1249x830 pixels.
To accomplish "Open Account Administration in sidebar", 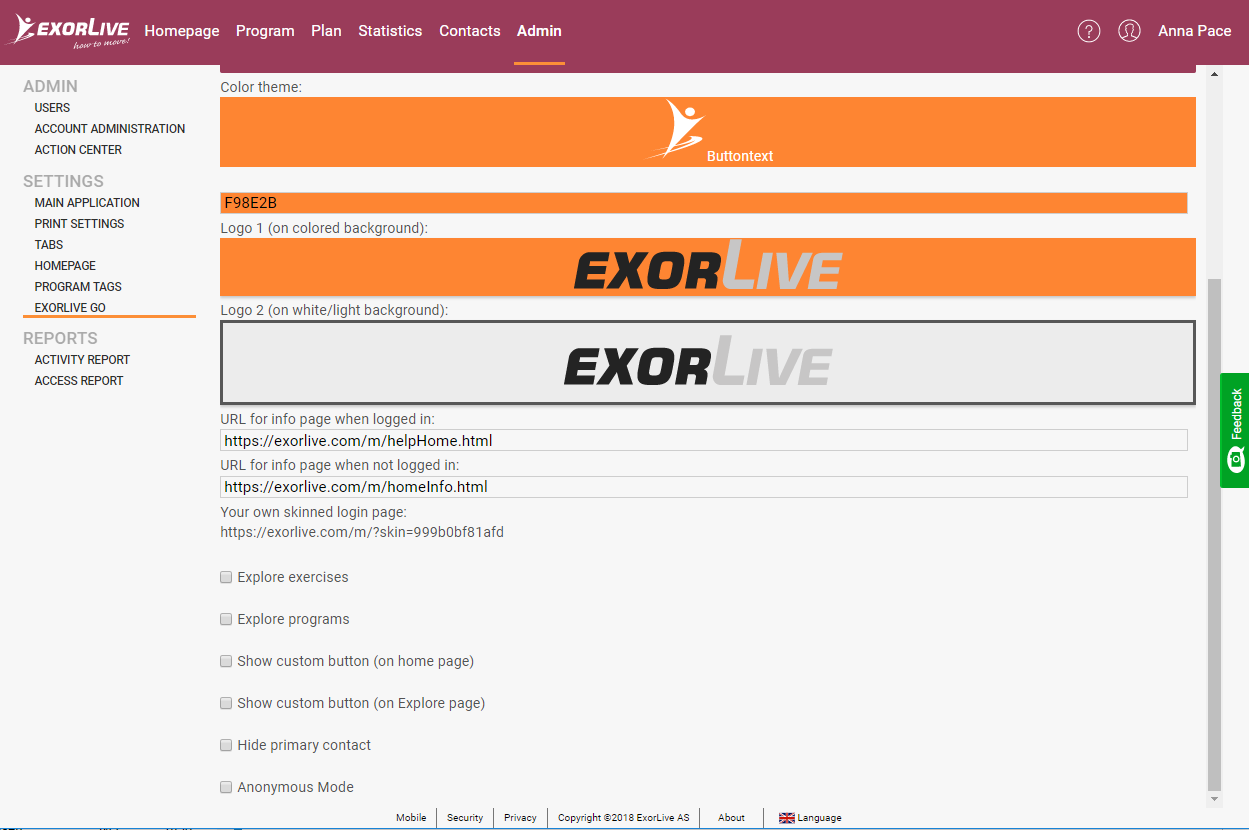I will 110,129.
